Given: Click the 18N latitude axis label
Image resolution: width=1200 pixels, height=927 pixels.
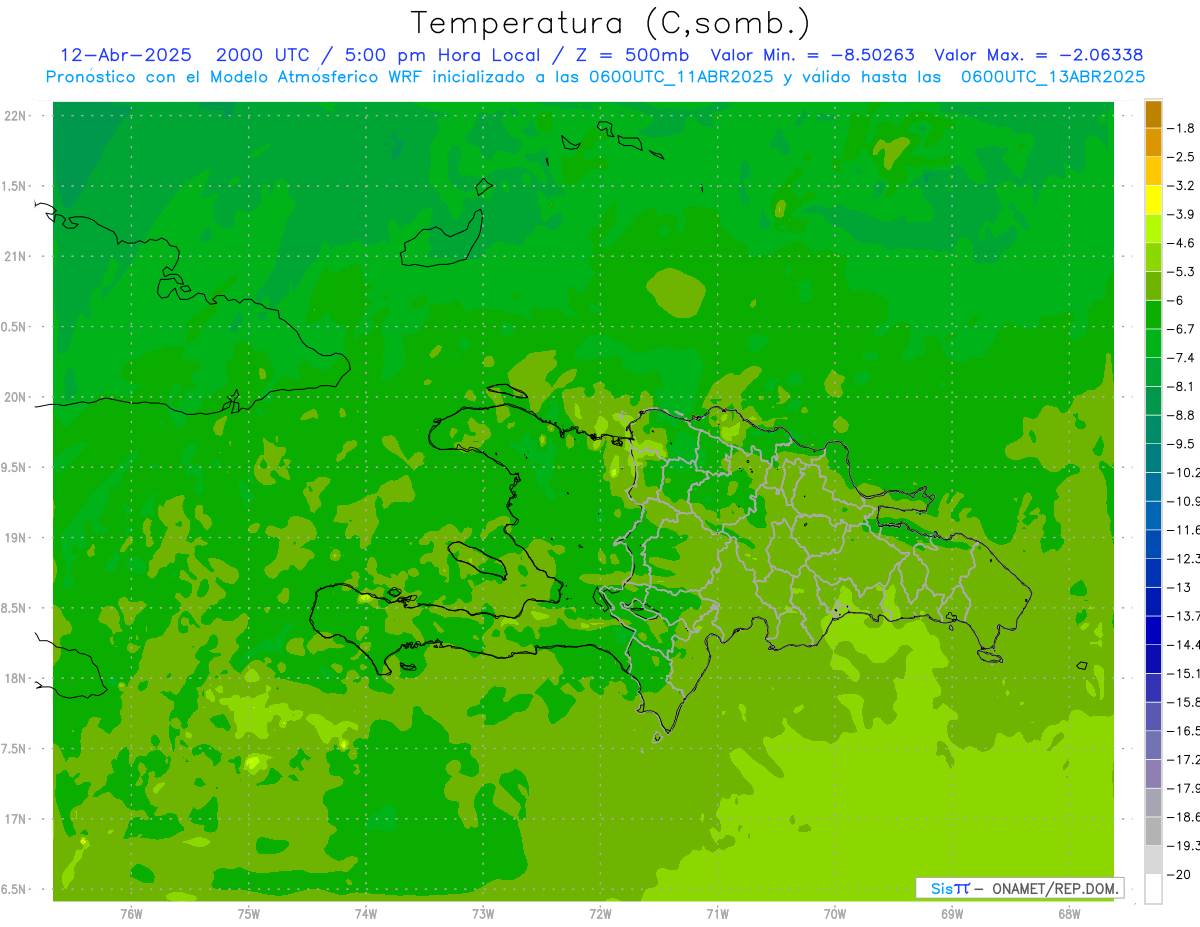Looking at the screenshot, I should (x=17, y=678).
